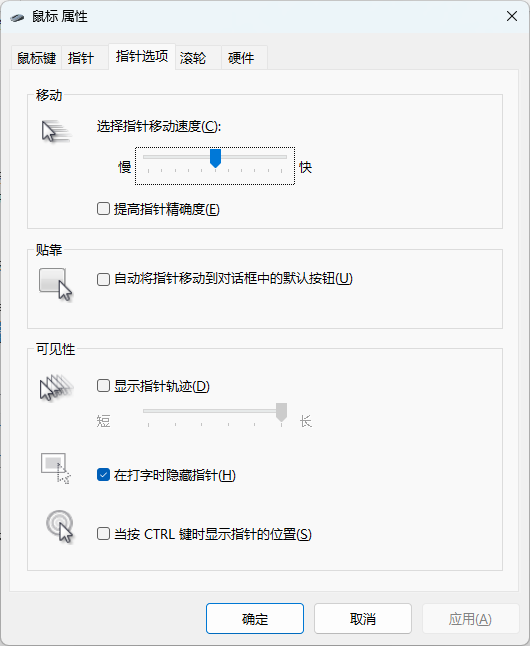Click the pointer speed motion icon
The width and height of the screenshot is (530, 646).
tap(56, 131)
